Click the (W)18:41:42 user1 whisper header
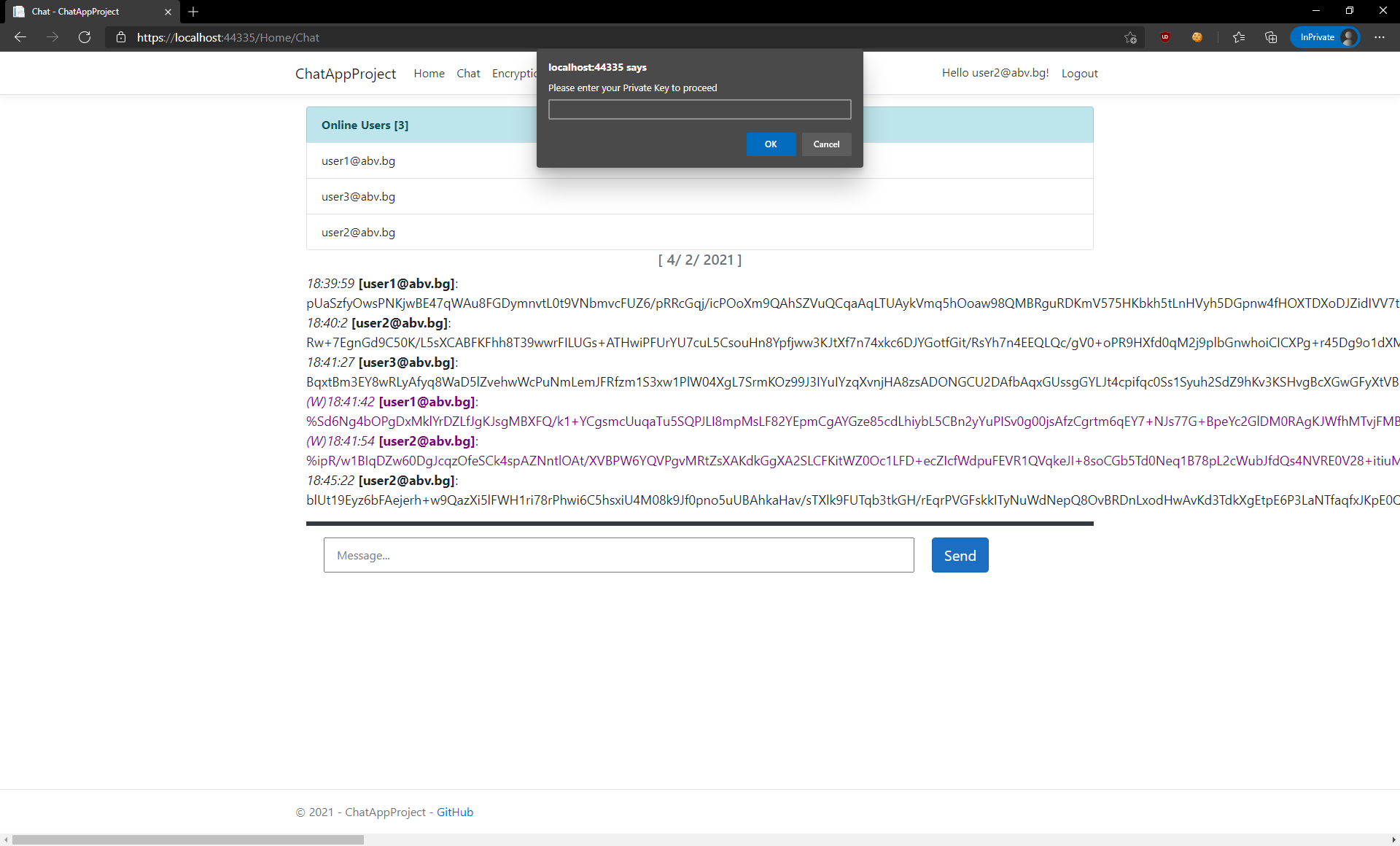This screenshot has width=1400, height=846. click(392, 402)
